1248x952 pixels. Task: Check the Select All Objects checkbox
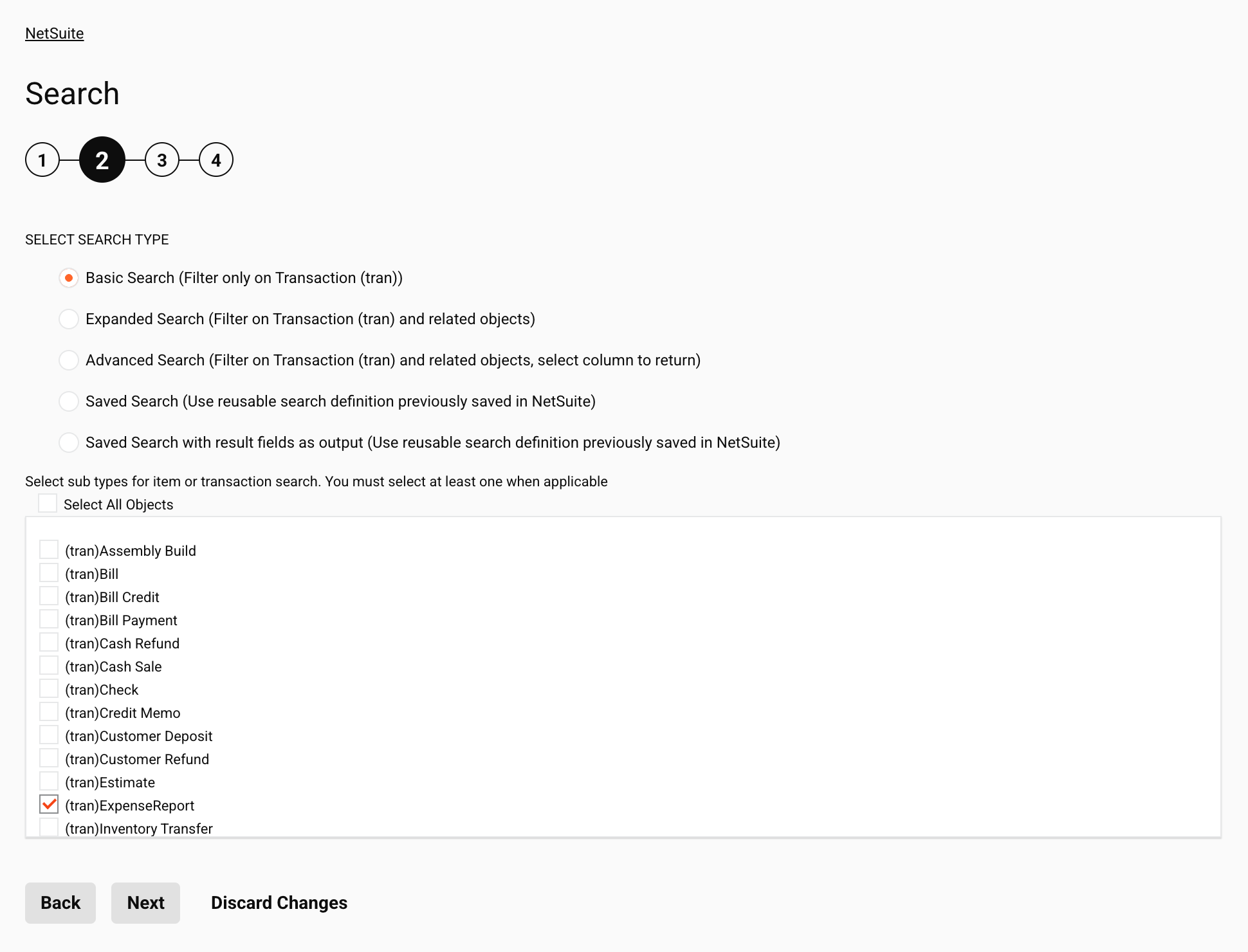pos(48,504)
